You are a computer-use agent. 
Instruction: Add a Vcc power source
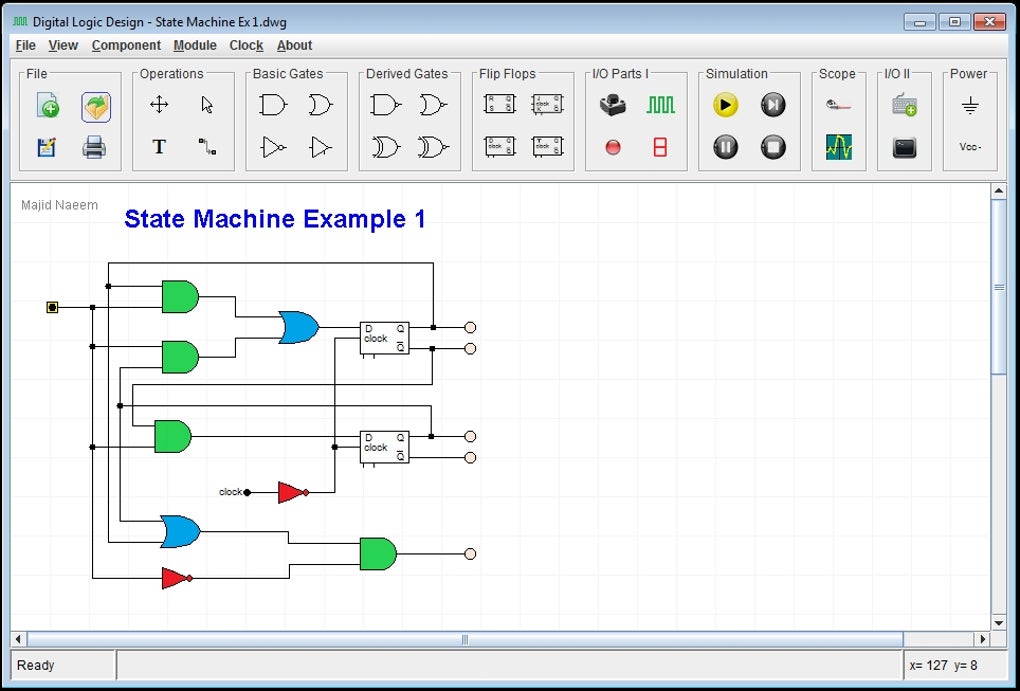click(x=970, y=146)
